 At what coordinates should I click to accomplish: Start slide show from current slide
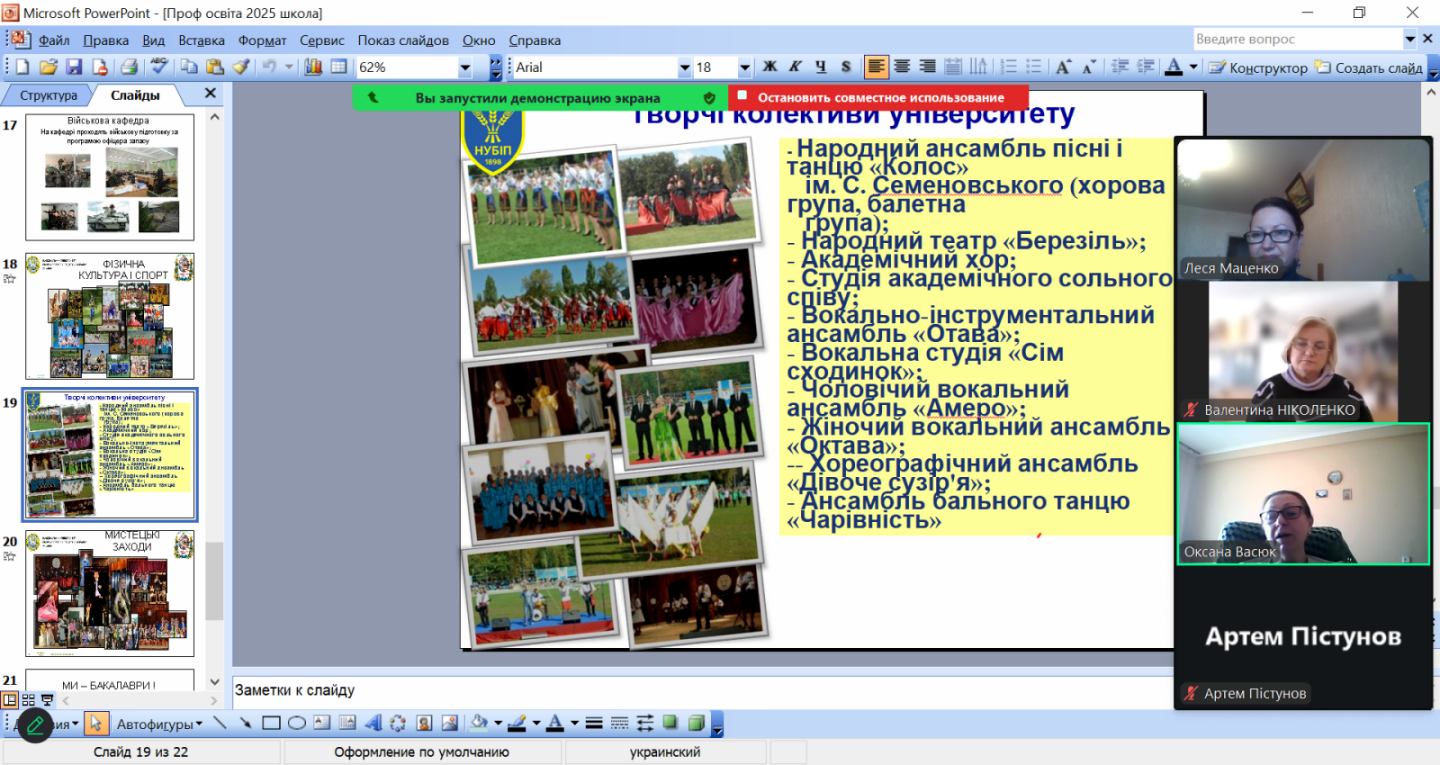(47, 700)
